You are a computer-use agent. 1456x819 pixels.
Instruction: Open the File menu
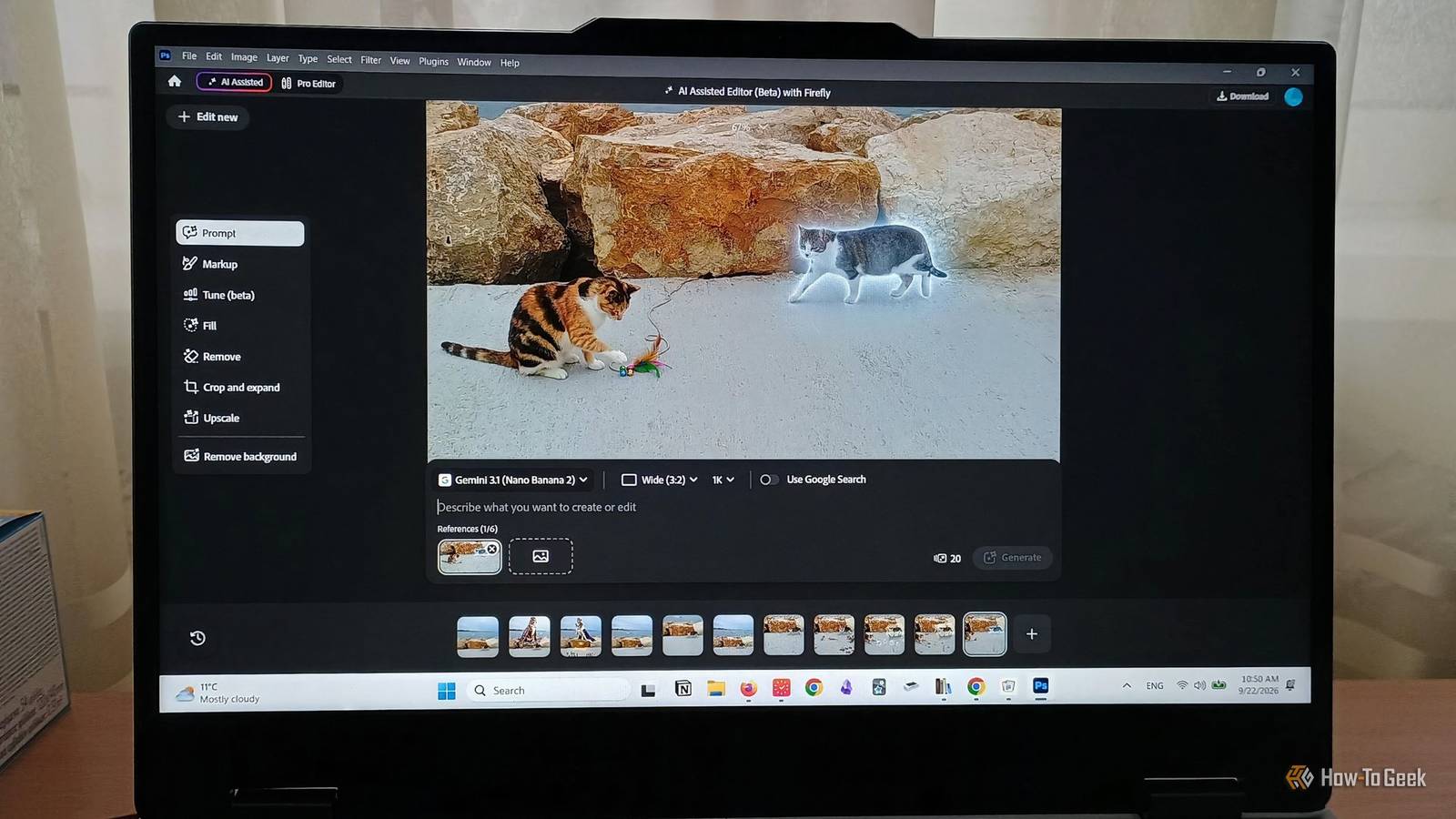coord(189,56)
